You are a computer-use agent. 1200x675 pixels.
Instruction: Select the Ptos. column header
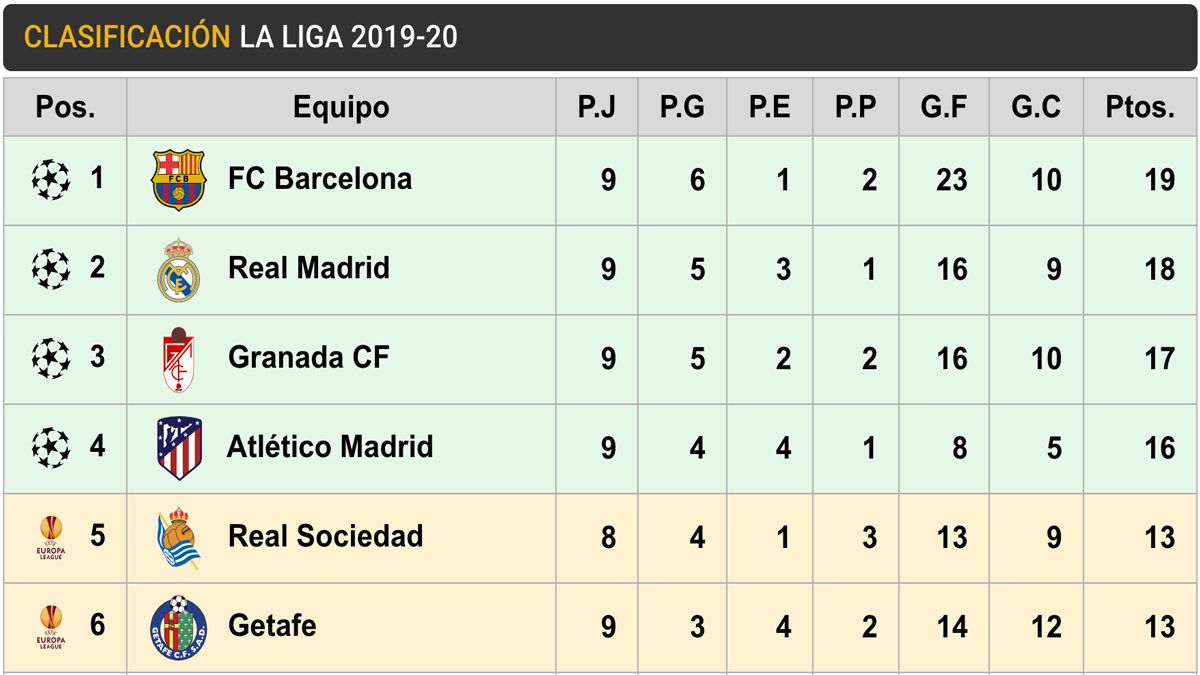1140,107
